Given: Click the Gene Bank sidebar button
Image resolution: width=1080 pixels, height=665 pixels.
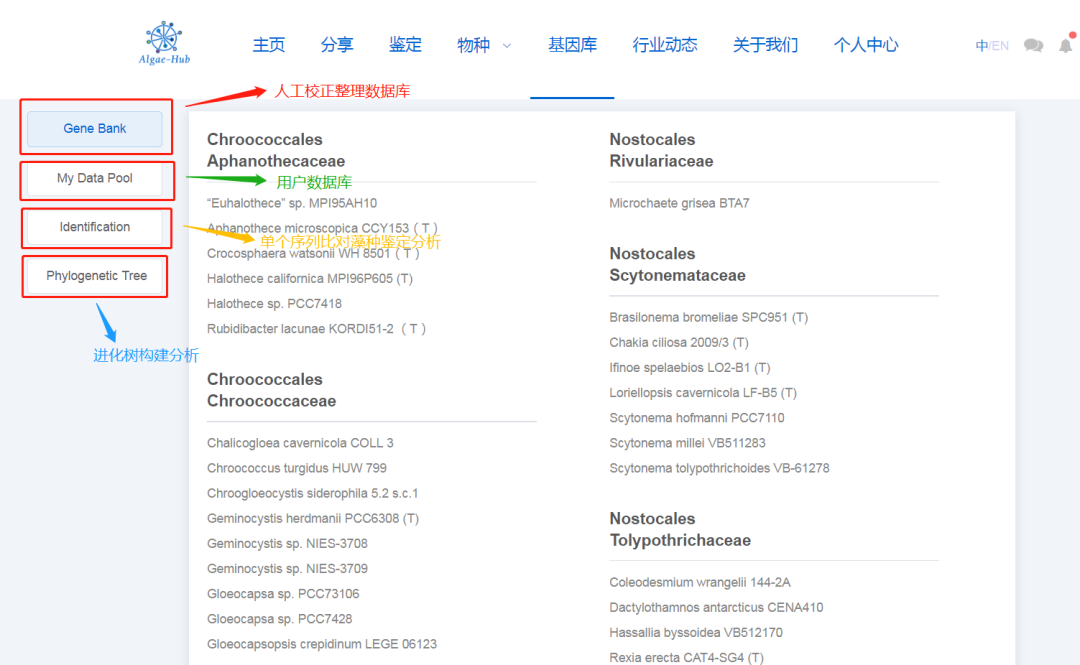Looking at the screenshot, I should (94, 128).
